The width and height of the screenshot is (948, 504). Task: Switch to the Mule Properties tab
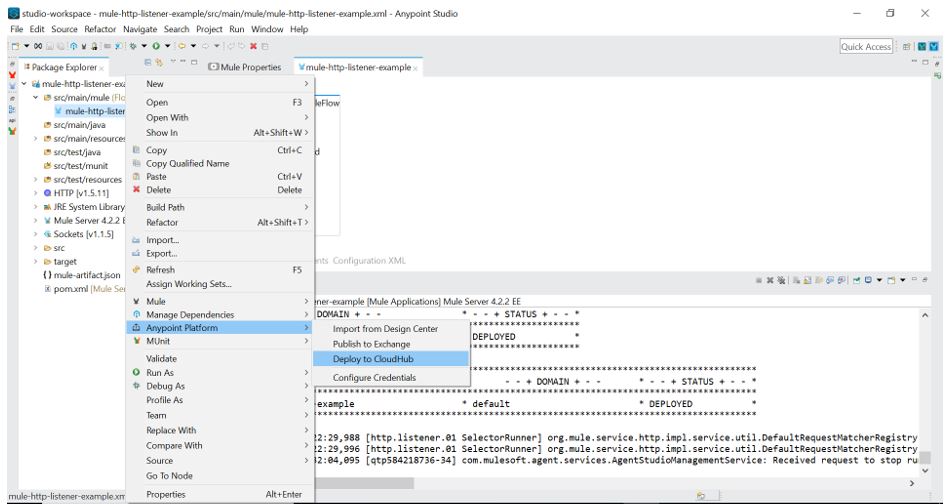click(245, 67)
